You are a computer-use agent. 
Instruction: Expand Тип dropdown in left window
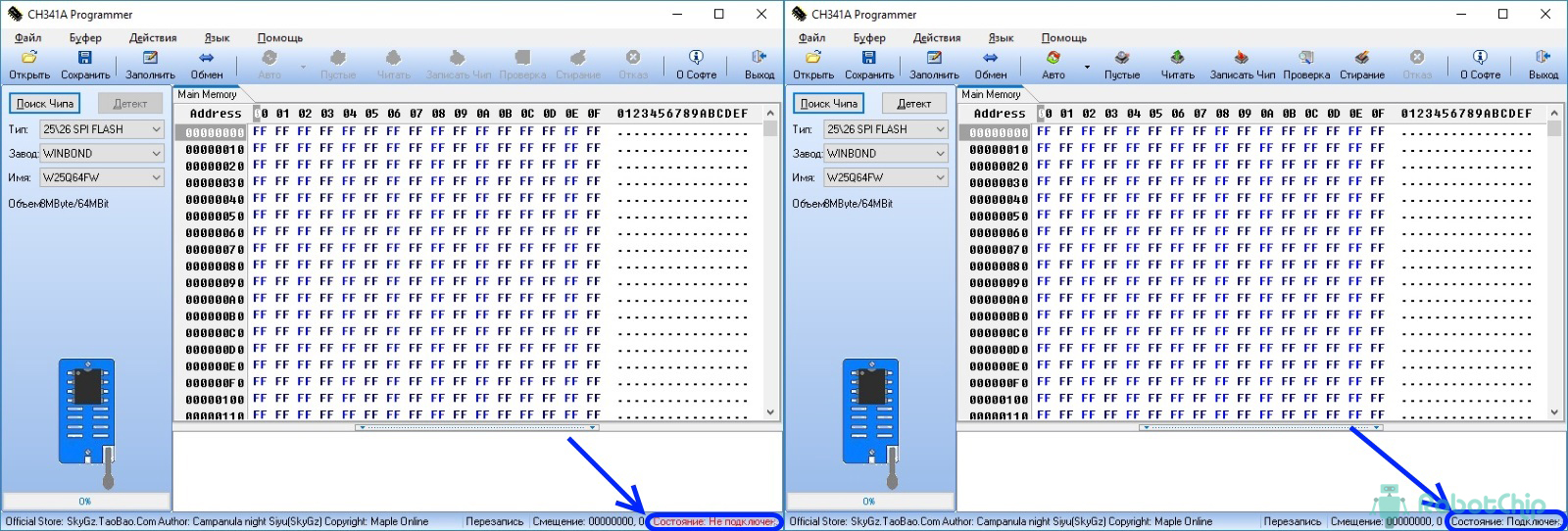(x=156, y=129)
